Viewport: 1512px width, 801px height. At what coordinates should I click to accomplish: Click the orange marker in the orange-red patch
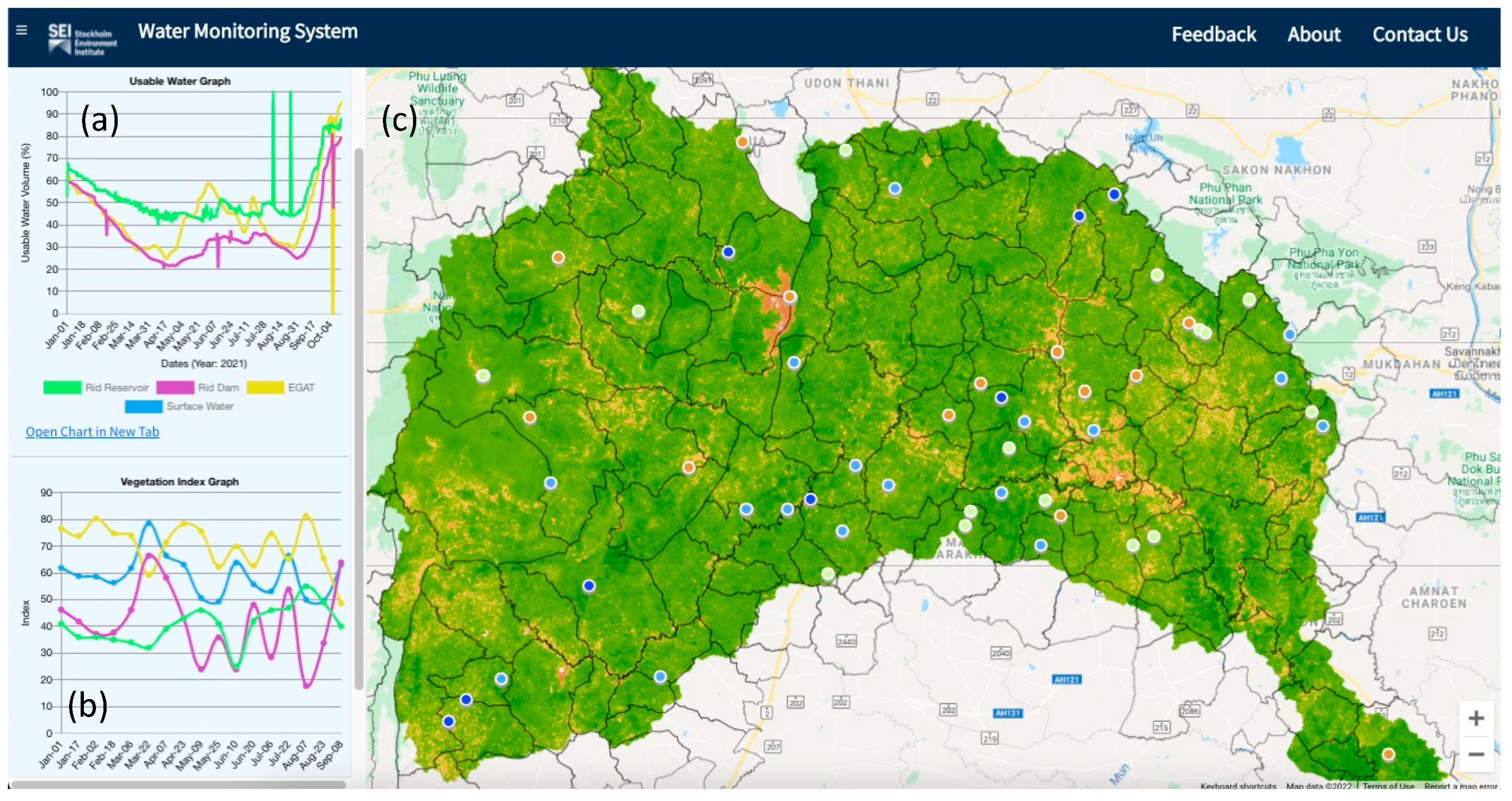click(x=790, y=297)
